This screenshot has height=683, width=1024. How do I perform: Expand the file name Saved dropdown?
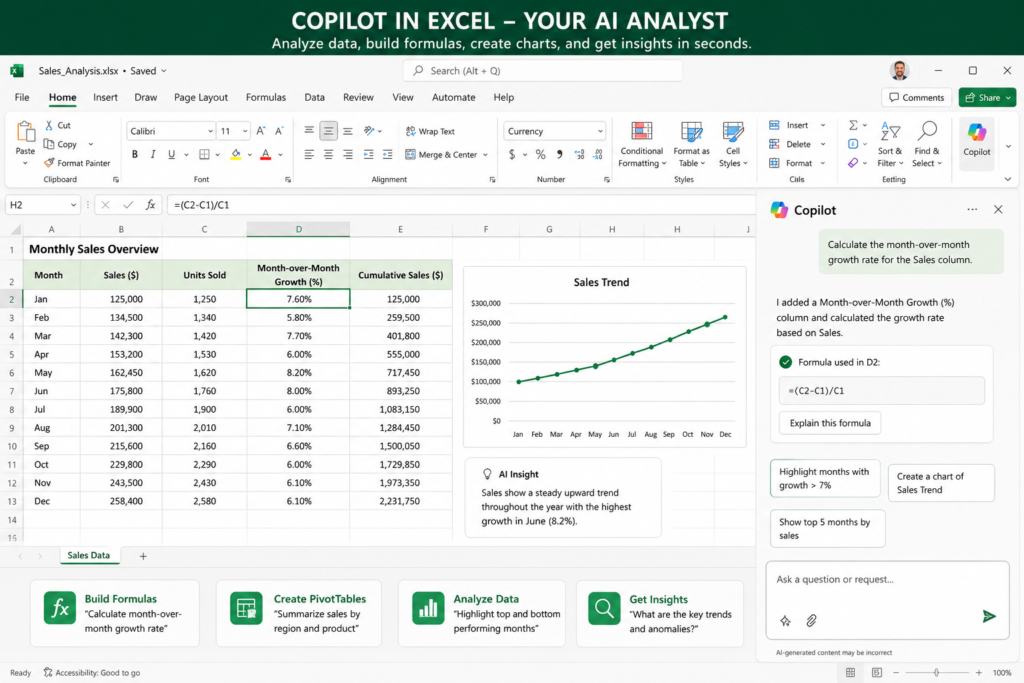[163, 71]
